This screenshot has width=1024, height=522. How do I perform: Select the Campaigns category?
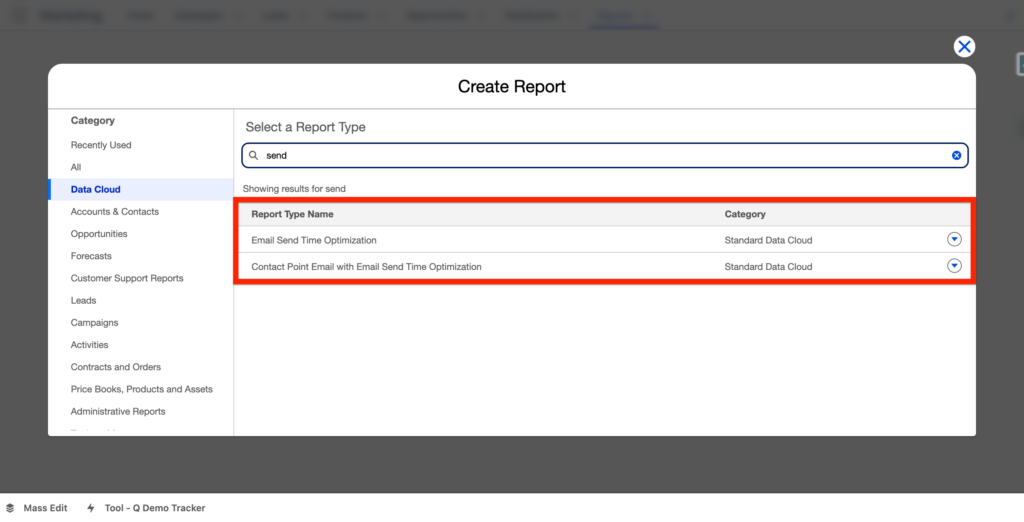(94, 323)
